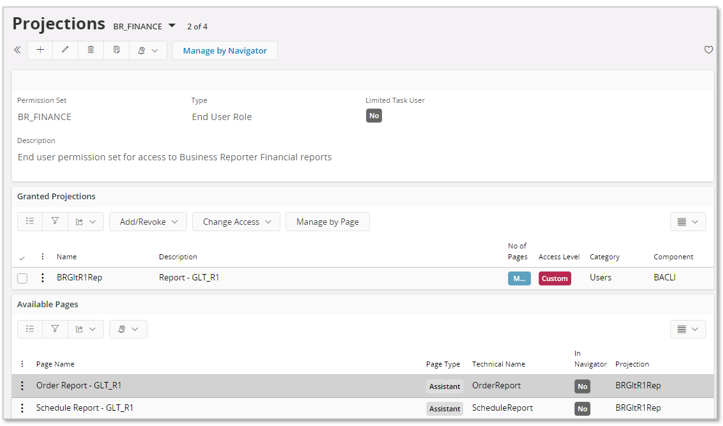The image size is (723, 426).
Task: Open filter icon in Available Pages toolbar
Action: point(55,329)
